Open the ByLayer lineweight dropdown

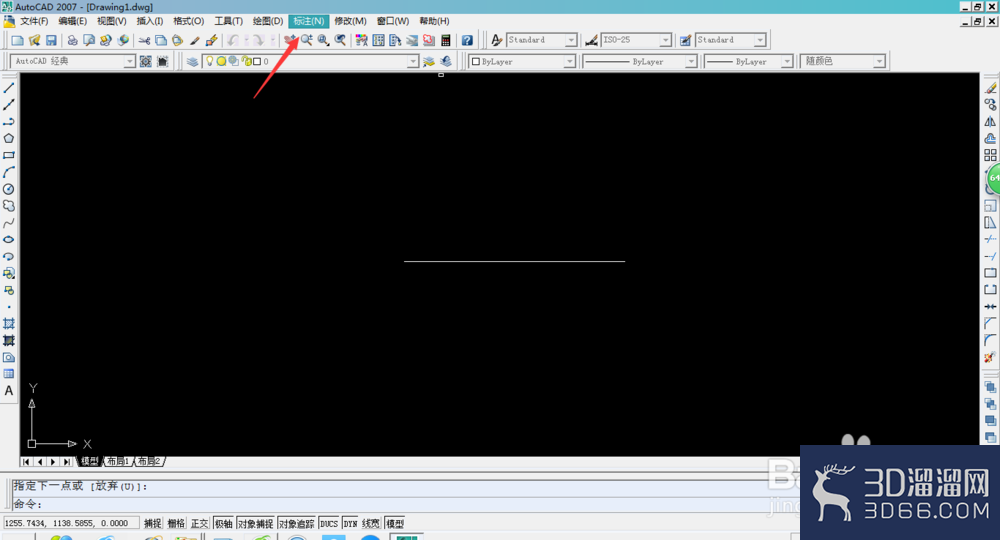coord(787,61)
